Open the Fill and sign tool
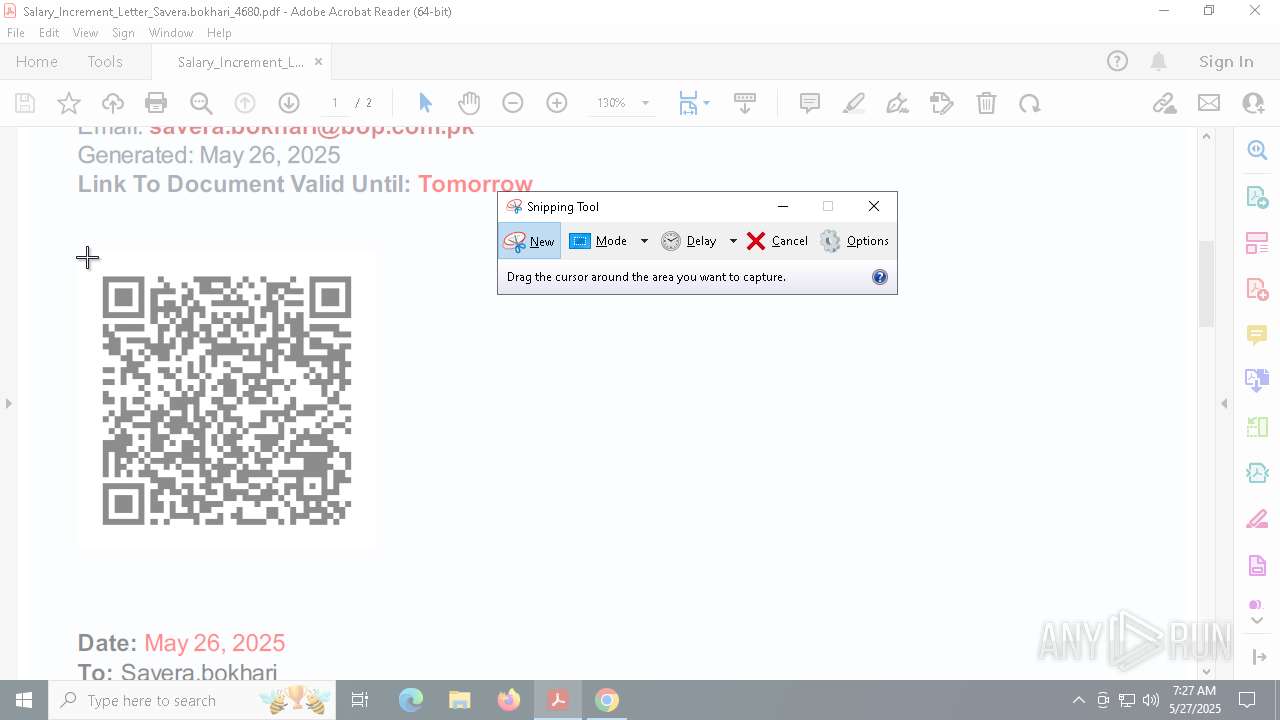 tap(942, 103)
